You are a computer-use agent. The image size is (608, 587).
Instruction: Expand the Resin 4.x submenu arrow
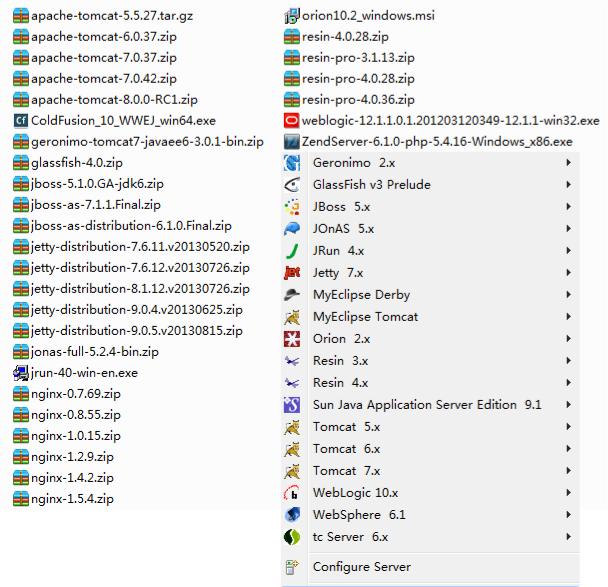568,383
